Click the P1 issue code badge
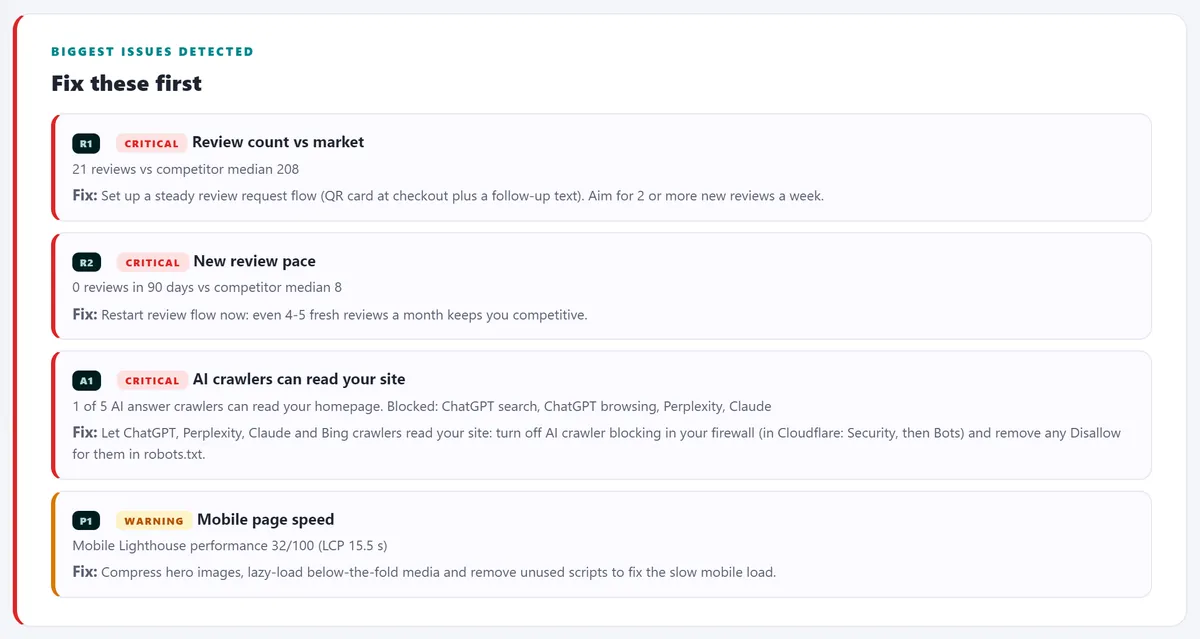Image resolution: width=1200 pixels, height=639 pixels. click(86, 520)
